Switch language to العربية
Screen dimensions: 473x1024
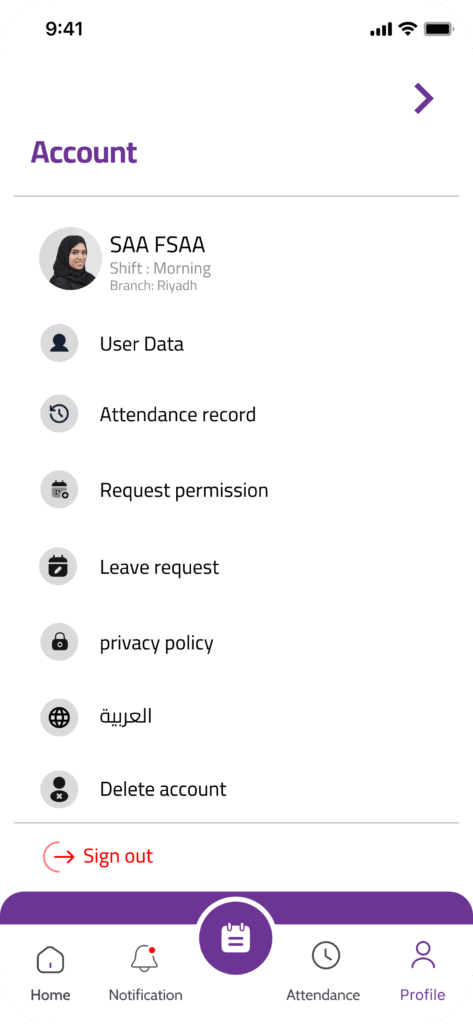[125, 716]
